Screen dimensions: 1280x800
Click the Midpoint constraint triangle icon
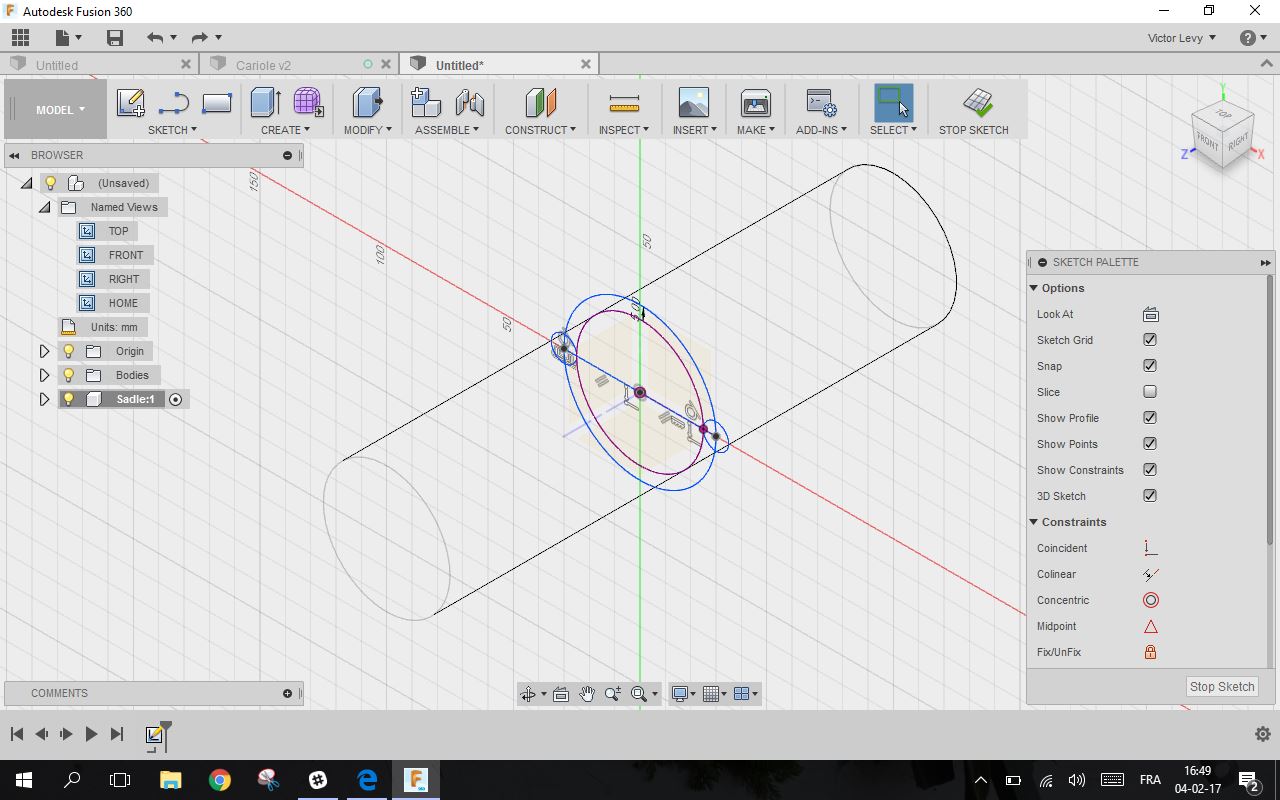(1150, 626)
